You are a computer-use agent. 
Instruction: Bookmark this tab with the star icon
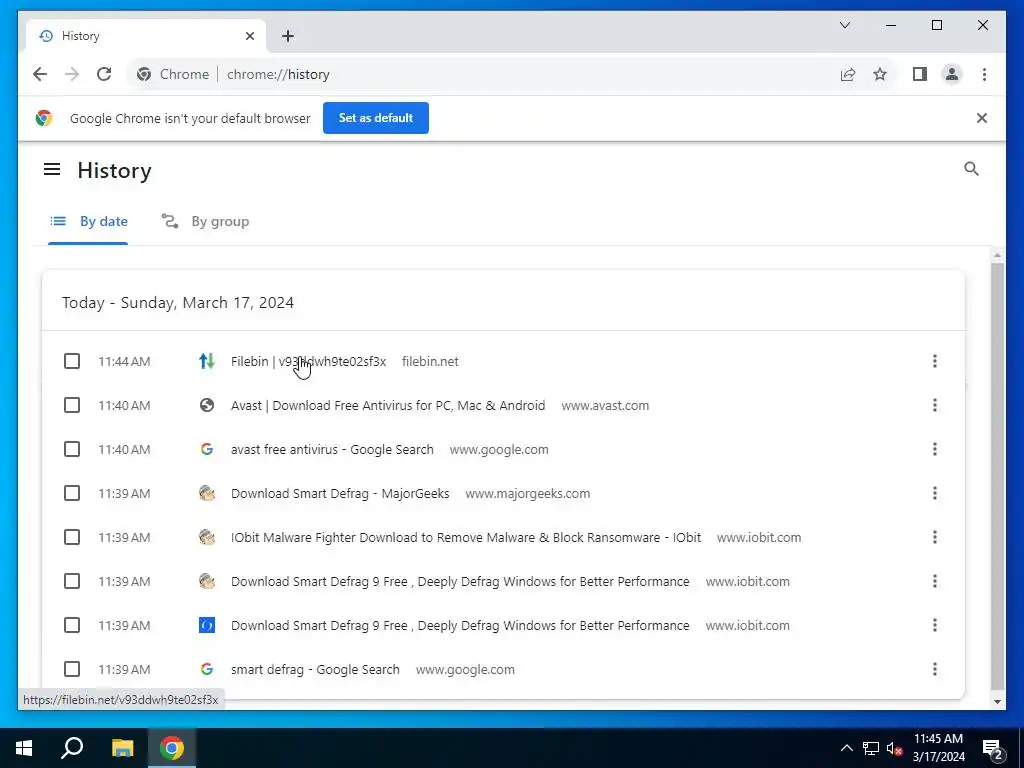[x=880, y=74]
